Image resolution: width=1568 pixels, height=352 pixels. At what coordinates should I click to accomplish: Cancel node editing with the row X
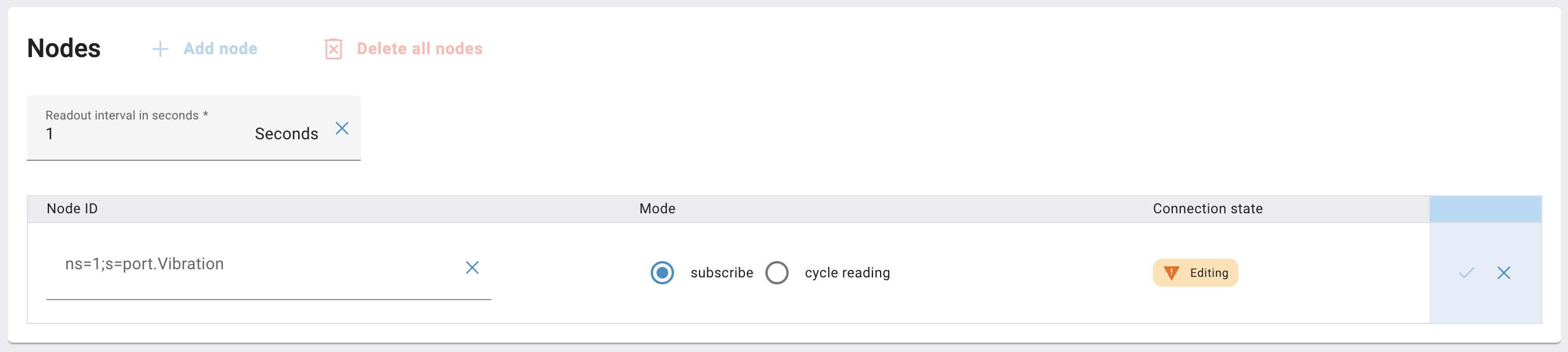(1503, 273)
